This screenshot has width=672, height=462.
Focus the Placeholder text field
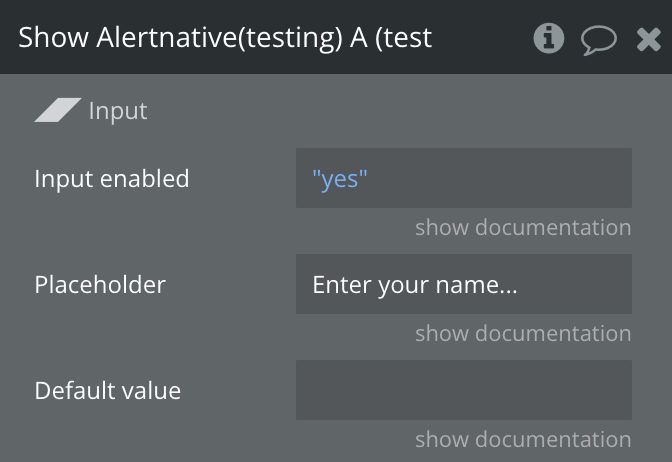point(463,285)
